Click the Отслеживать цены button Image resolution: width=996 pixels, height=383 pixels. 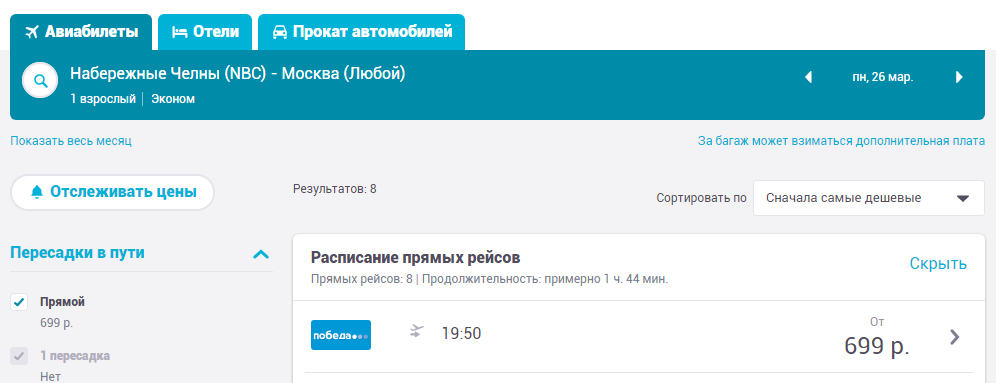[x=112, y=192]
